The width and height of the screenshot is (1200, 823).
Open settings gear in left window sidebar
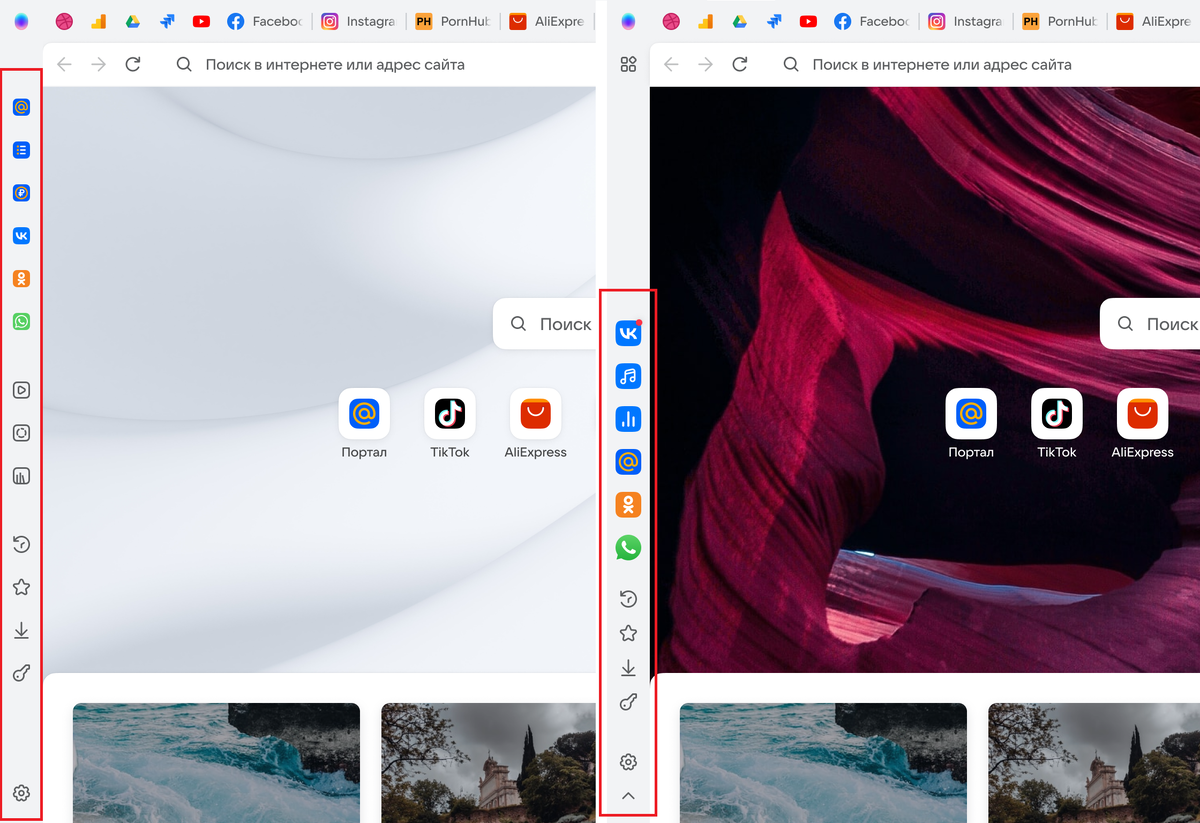coord(21,793)
